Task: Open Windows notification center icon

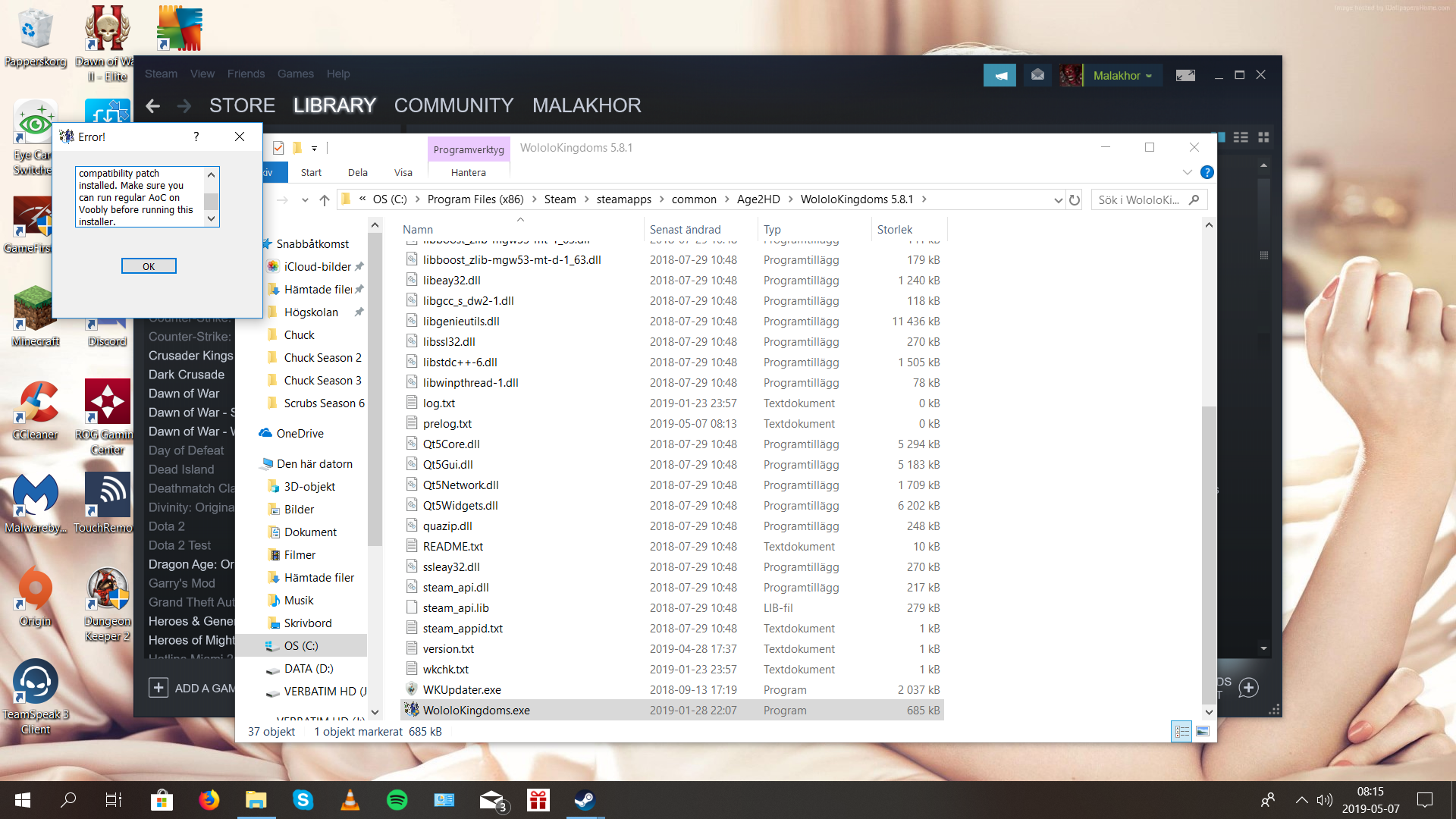Action: coord(1425,800)
